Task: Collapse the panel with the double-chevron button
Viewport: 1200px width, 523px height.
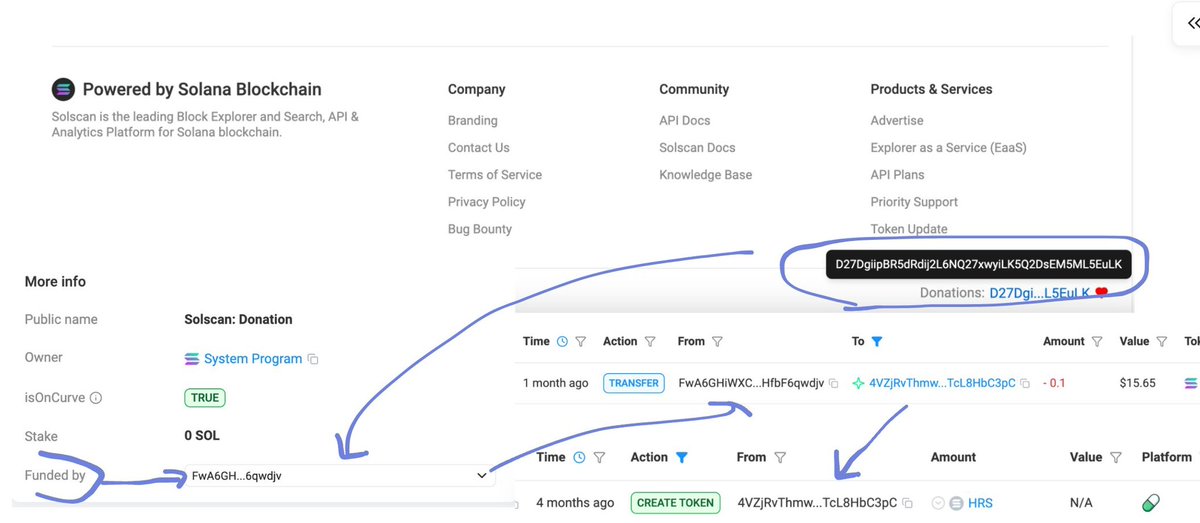Action: [1192, 24]
